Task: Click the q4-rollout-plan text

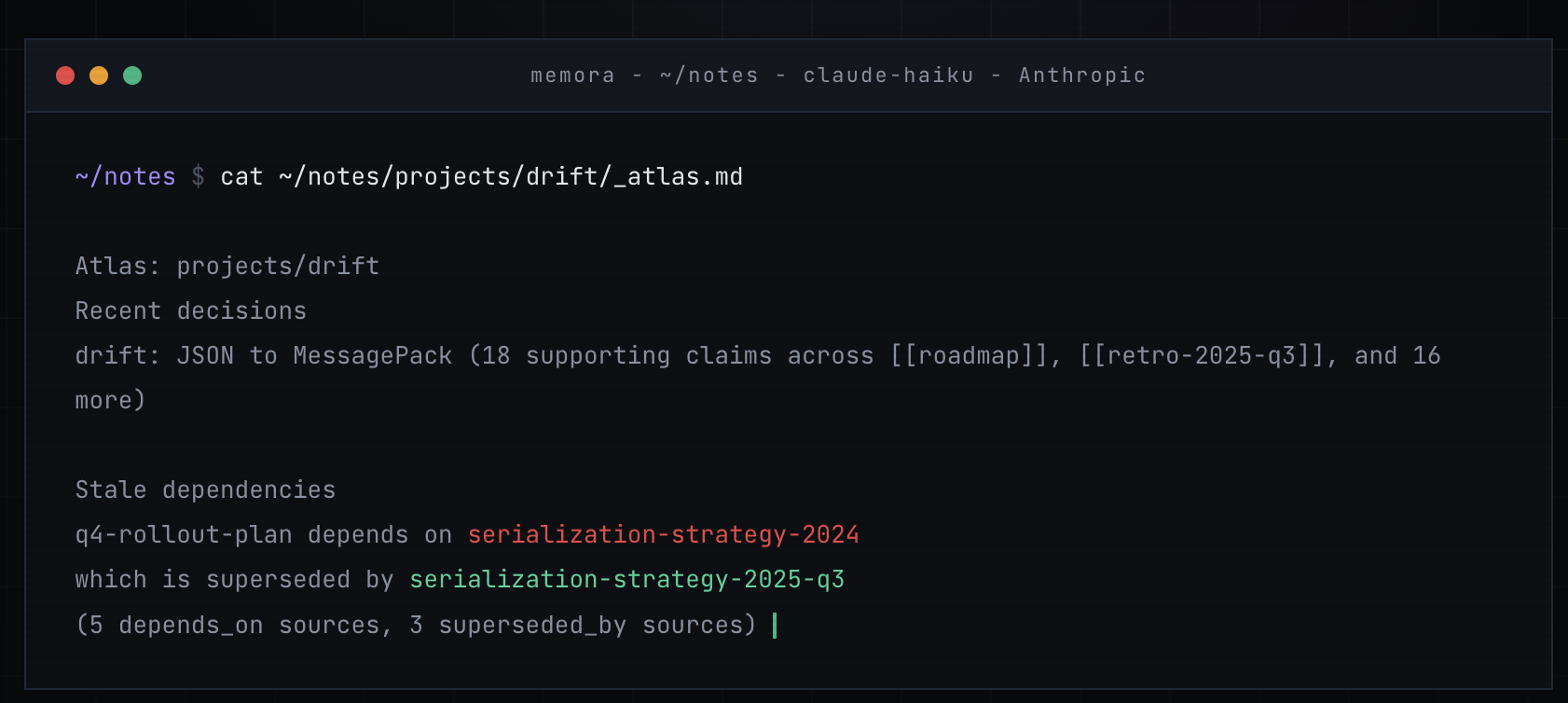Action: 184,534
